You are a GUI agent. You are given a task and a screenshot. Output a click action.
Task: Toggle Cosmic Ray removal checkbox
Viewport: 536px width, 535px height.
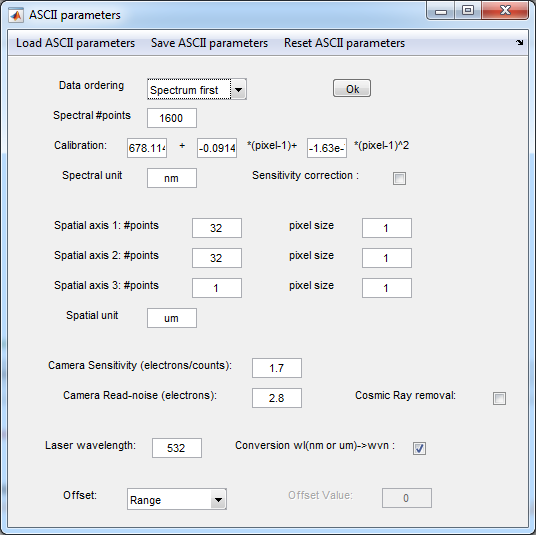pyautogui.click(x=499, y=398)
